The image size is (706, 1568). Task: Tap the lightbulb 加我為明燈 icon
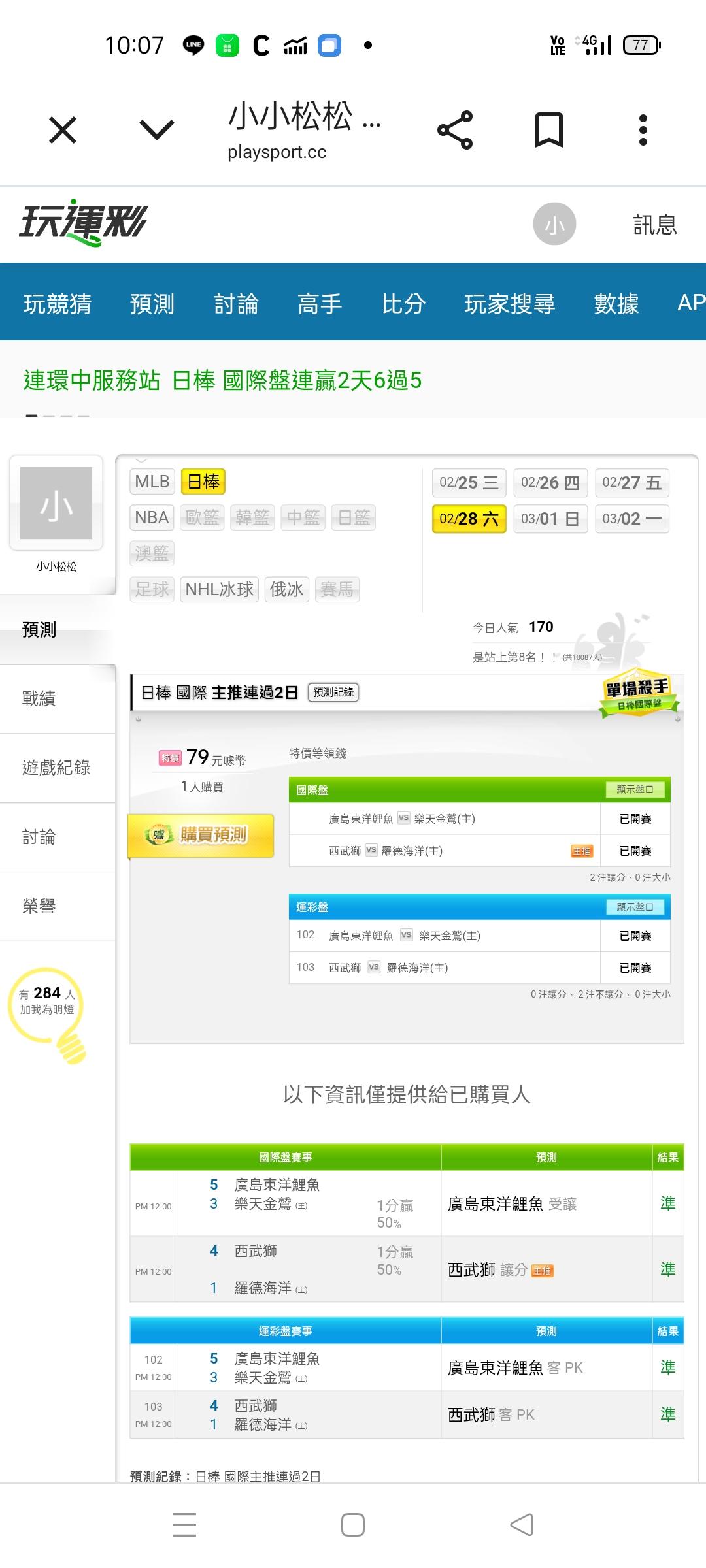click(48, 1013)
